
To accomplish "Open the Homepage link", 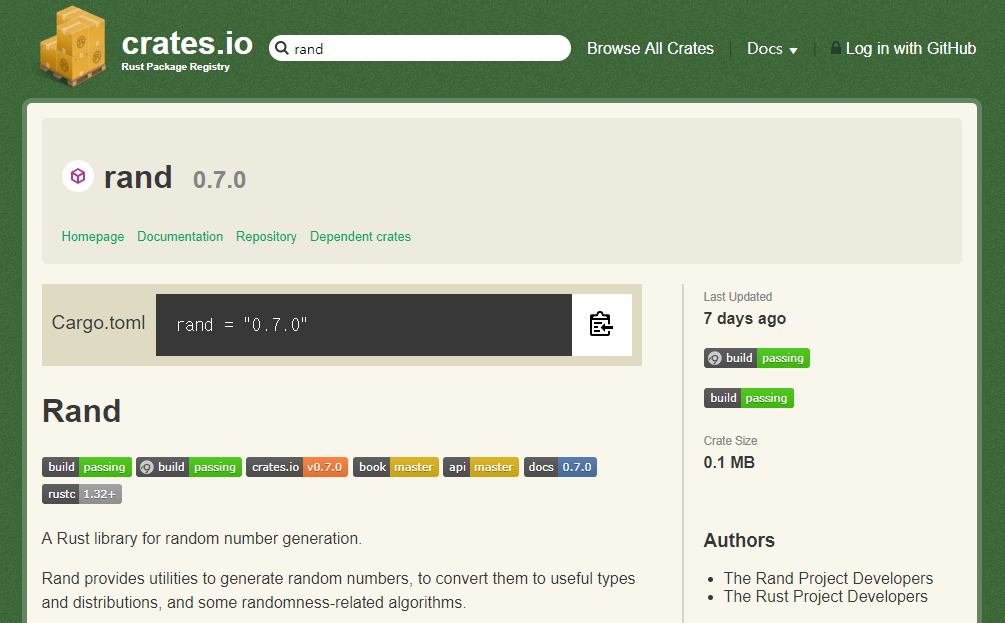I will pos(93,237).
